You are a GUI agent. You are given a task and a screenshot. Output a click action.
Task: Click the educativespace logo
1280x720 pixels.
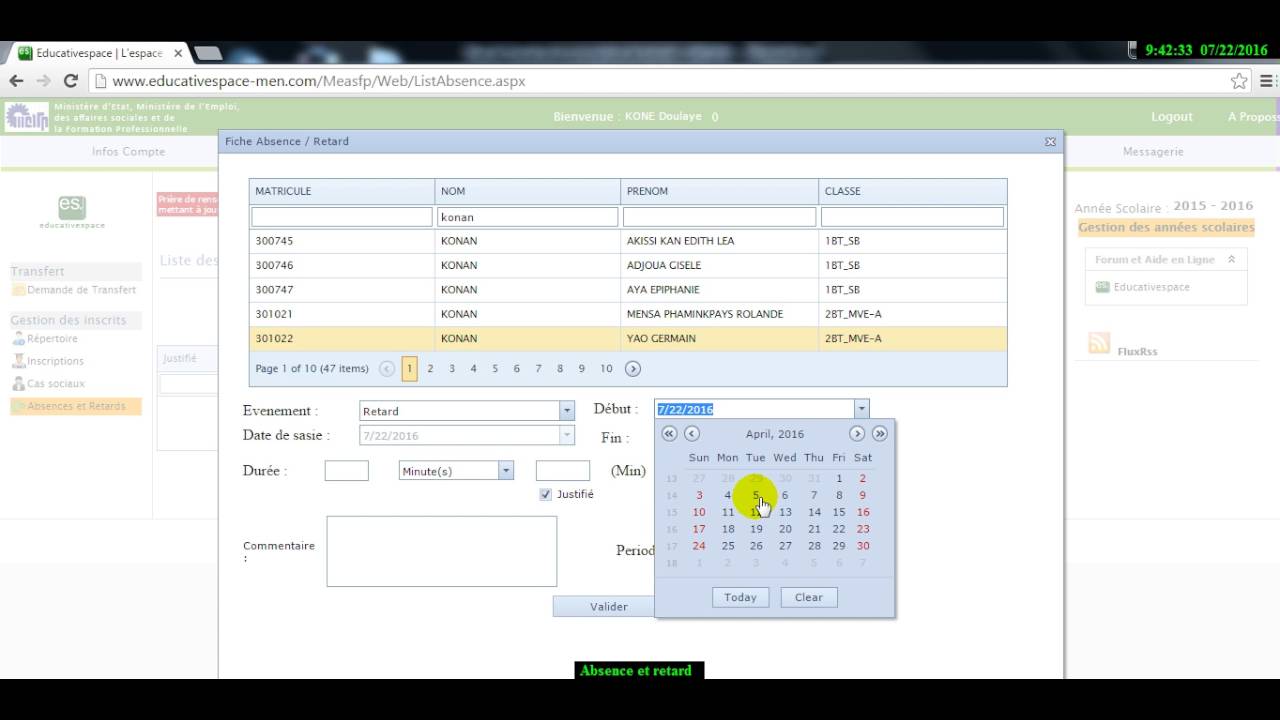72,212
